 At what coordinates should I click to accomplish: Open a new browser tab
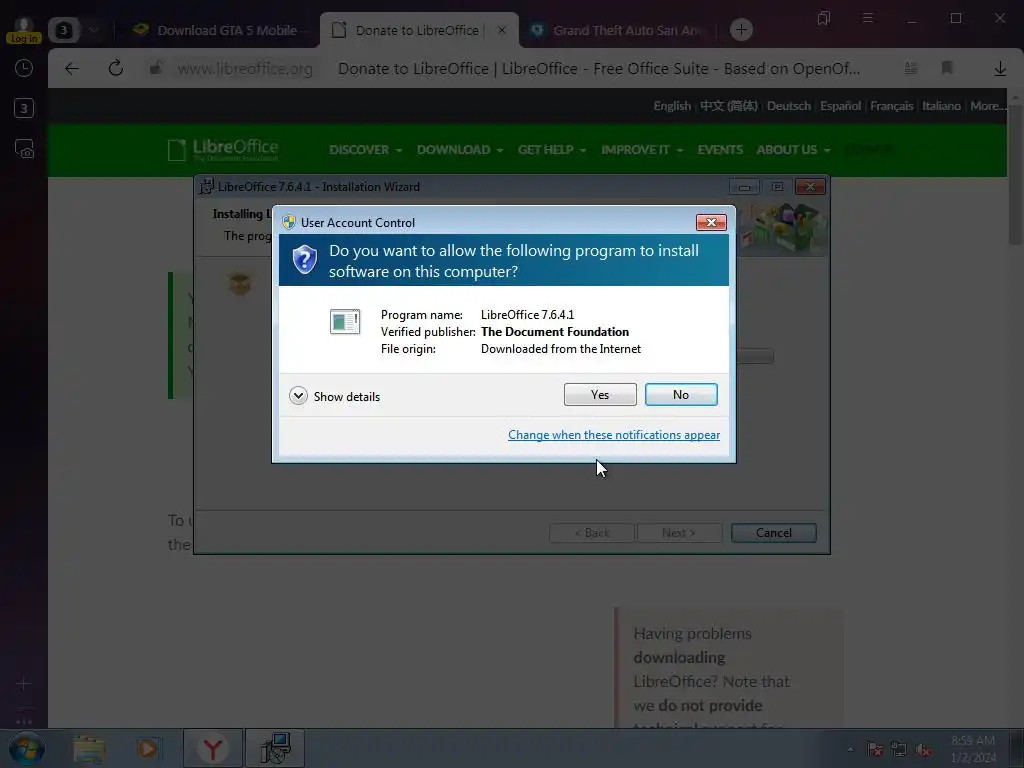coord(741,30)
